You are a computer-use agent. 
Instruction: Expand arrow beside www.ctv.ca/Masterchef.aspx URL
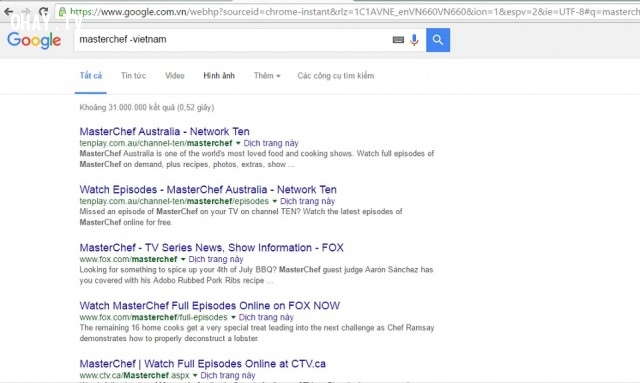195,375
